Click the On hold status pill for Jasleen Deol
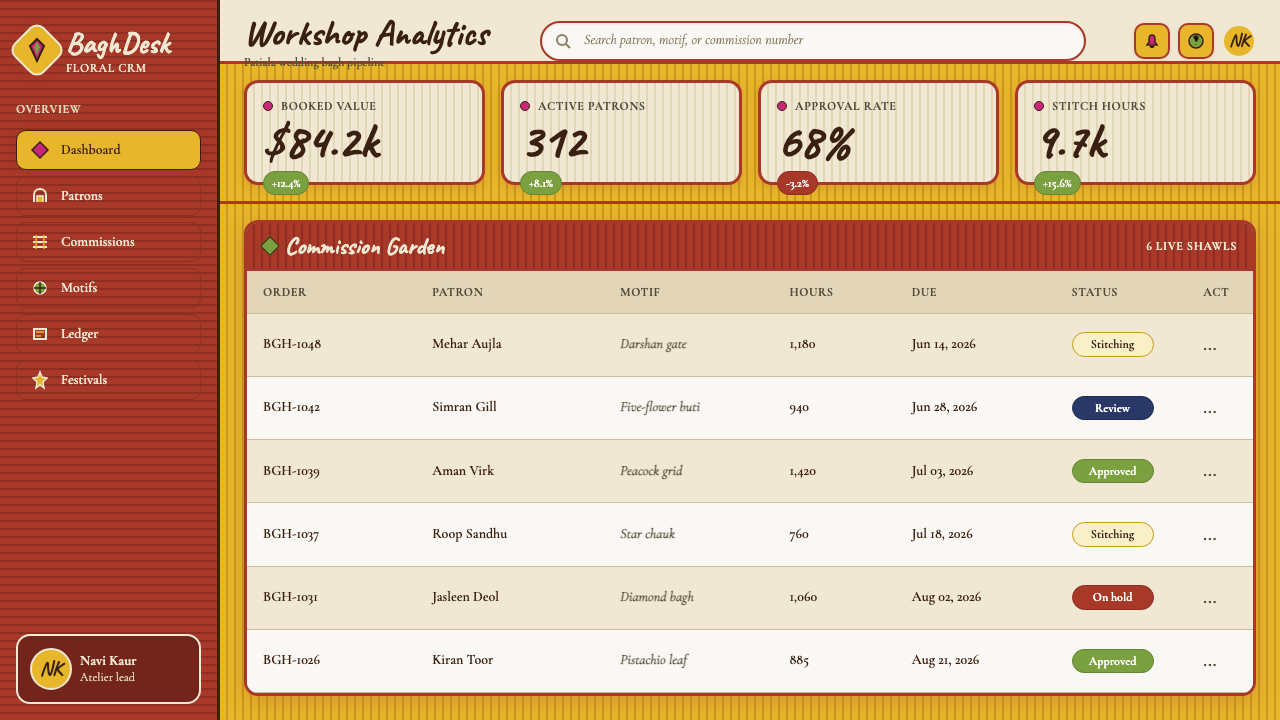The height and width of the screenshot is (720, 1280). click(x=1113, y=597)
